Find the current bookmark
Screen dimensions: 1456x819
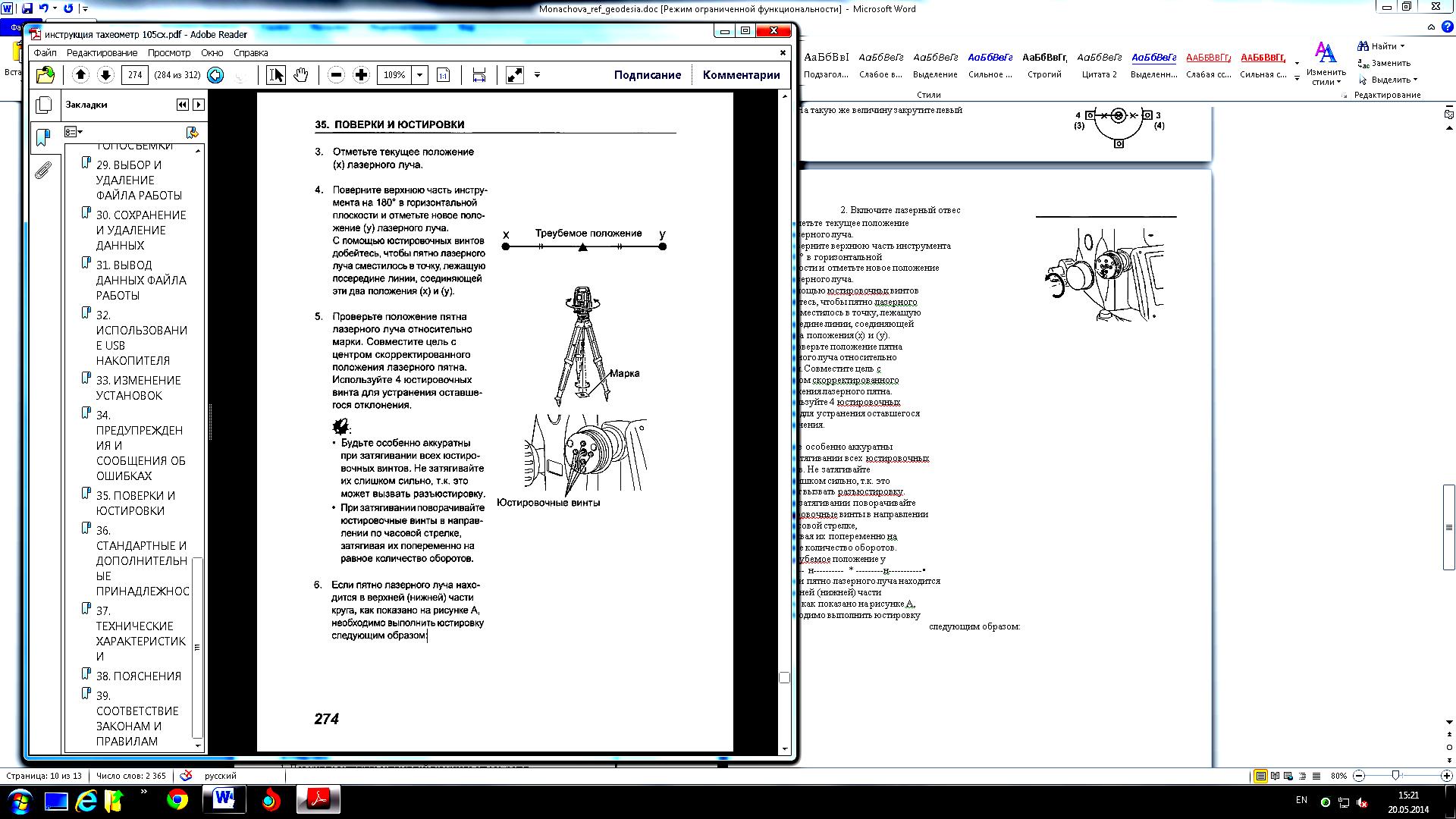[x=192, y=132]
